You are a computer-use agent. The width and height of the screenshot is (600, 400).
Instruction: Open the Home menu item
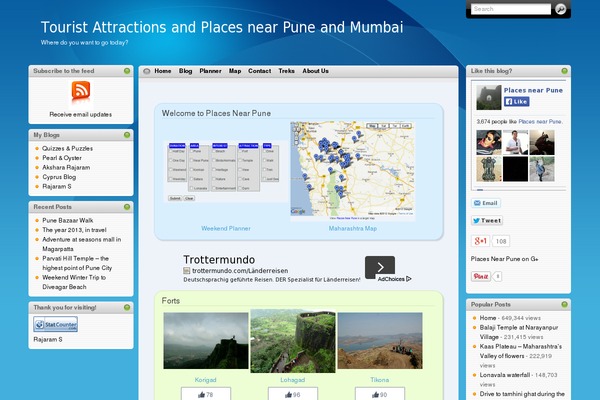coord(163,71)
